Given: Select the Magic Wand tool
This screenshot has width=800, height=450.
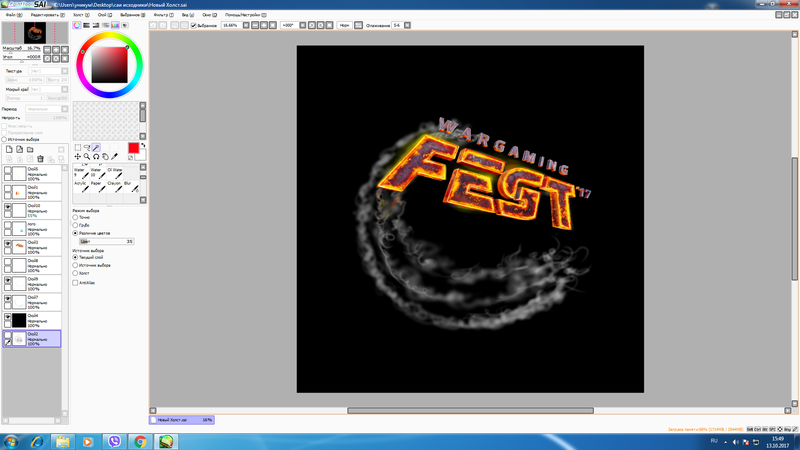Looking at the screenshot, I should point(96,148).
